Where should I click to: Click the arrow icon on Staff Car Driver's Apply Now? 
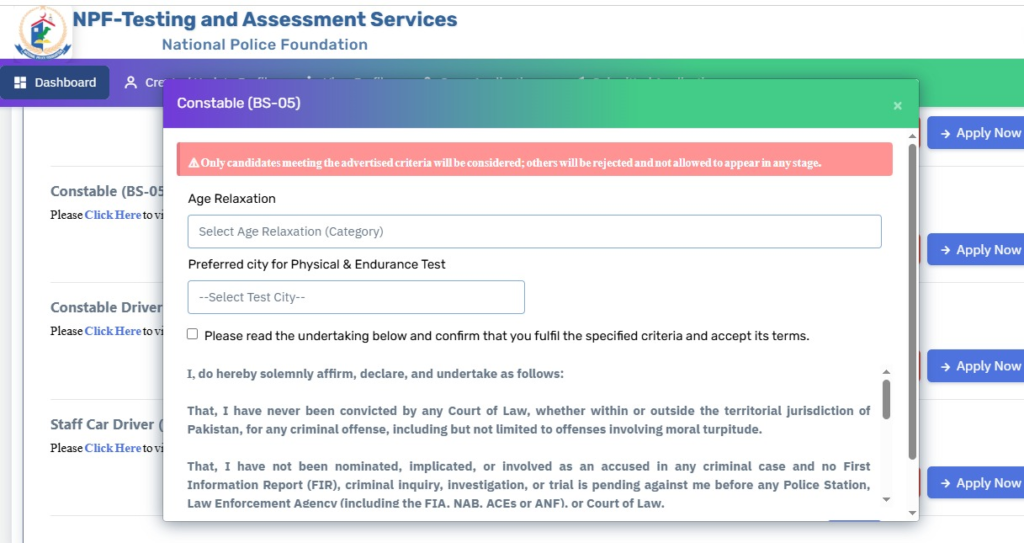945,483
